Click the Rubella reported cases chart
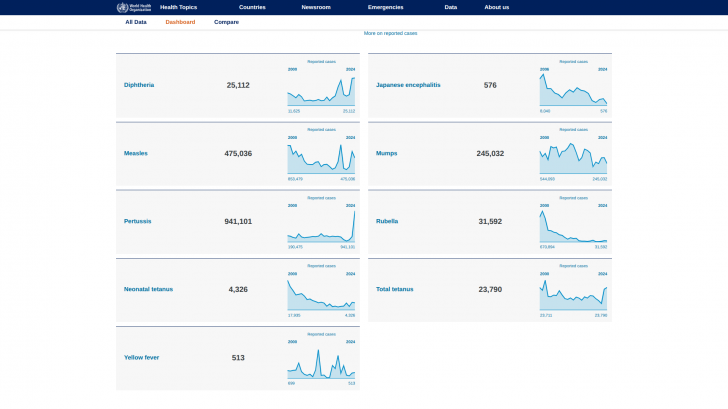 [573, 226]
